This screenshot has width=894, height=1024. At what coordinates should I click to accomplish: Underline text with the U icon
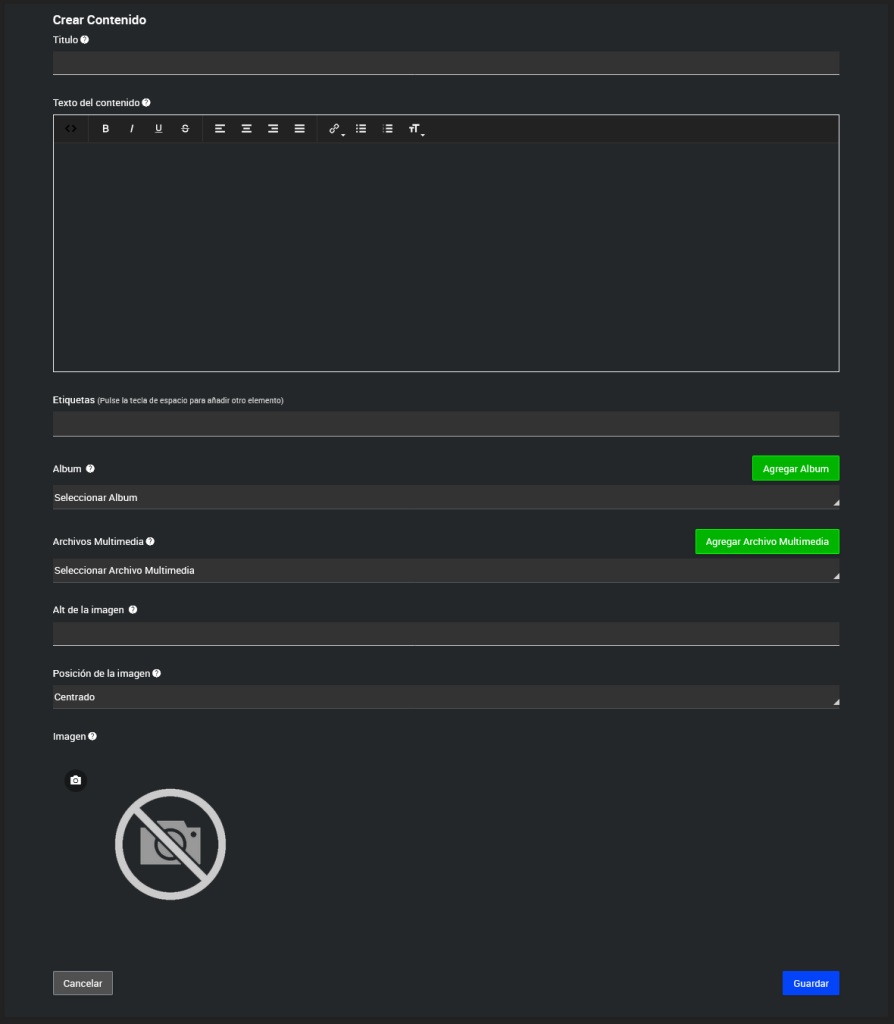(158, 129)
